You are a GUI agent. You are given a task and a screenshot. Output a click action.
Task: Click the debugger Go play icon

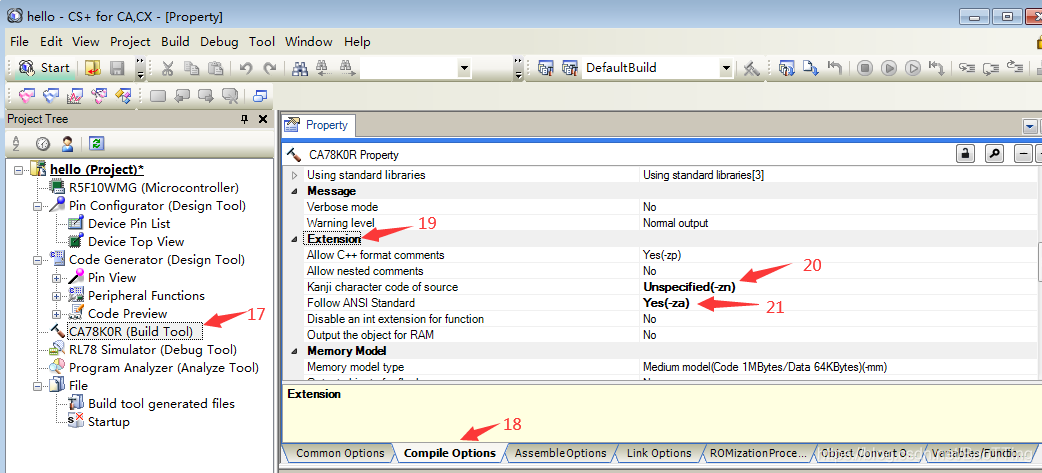point(888,68)
